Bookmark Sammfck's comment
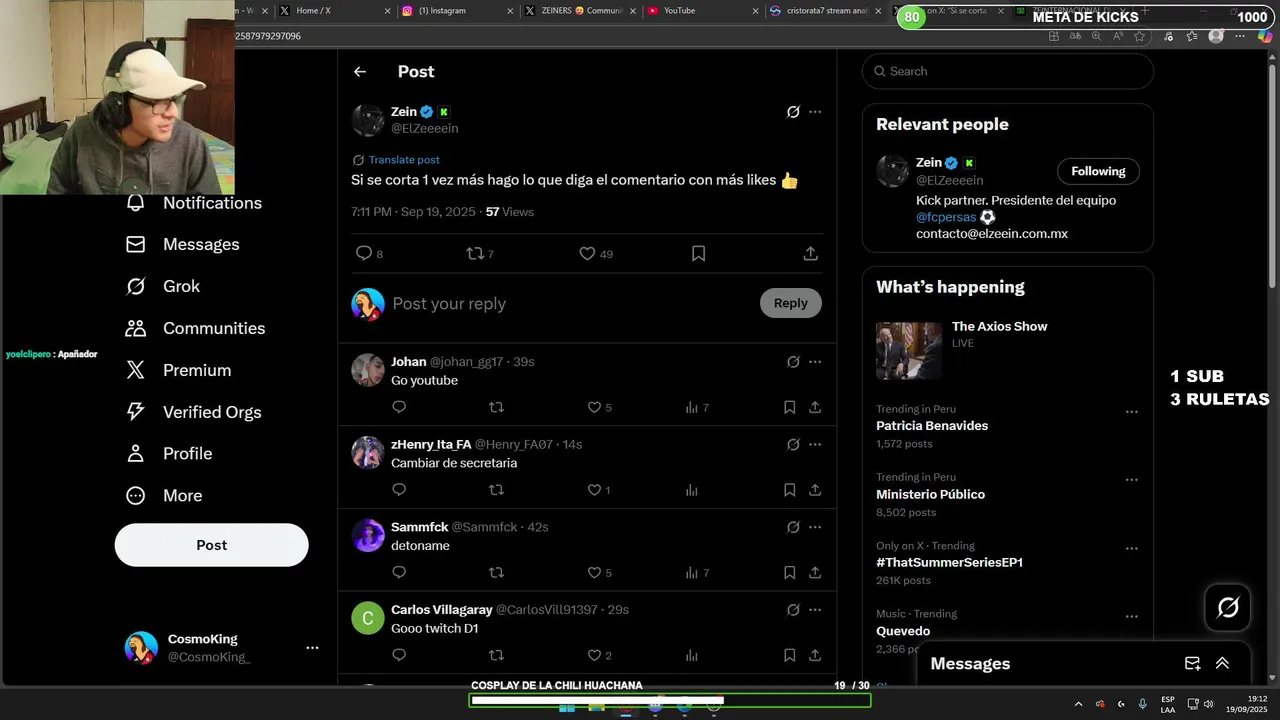The image size is (1280, 720). click(789, 573)
